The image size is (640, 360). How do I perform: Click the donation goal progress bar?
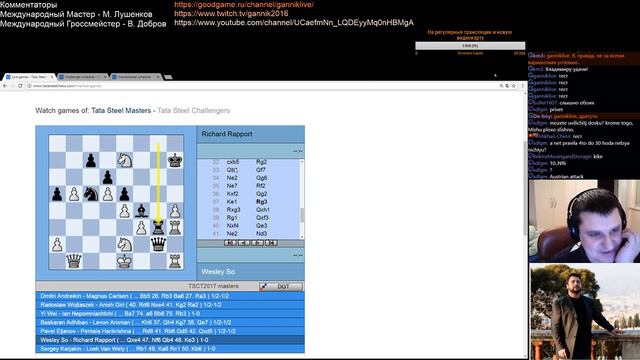(470, 46)
